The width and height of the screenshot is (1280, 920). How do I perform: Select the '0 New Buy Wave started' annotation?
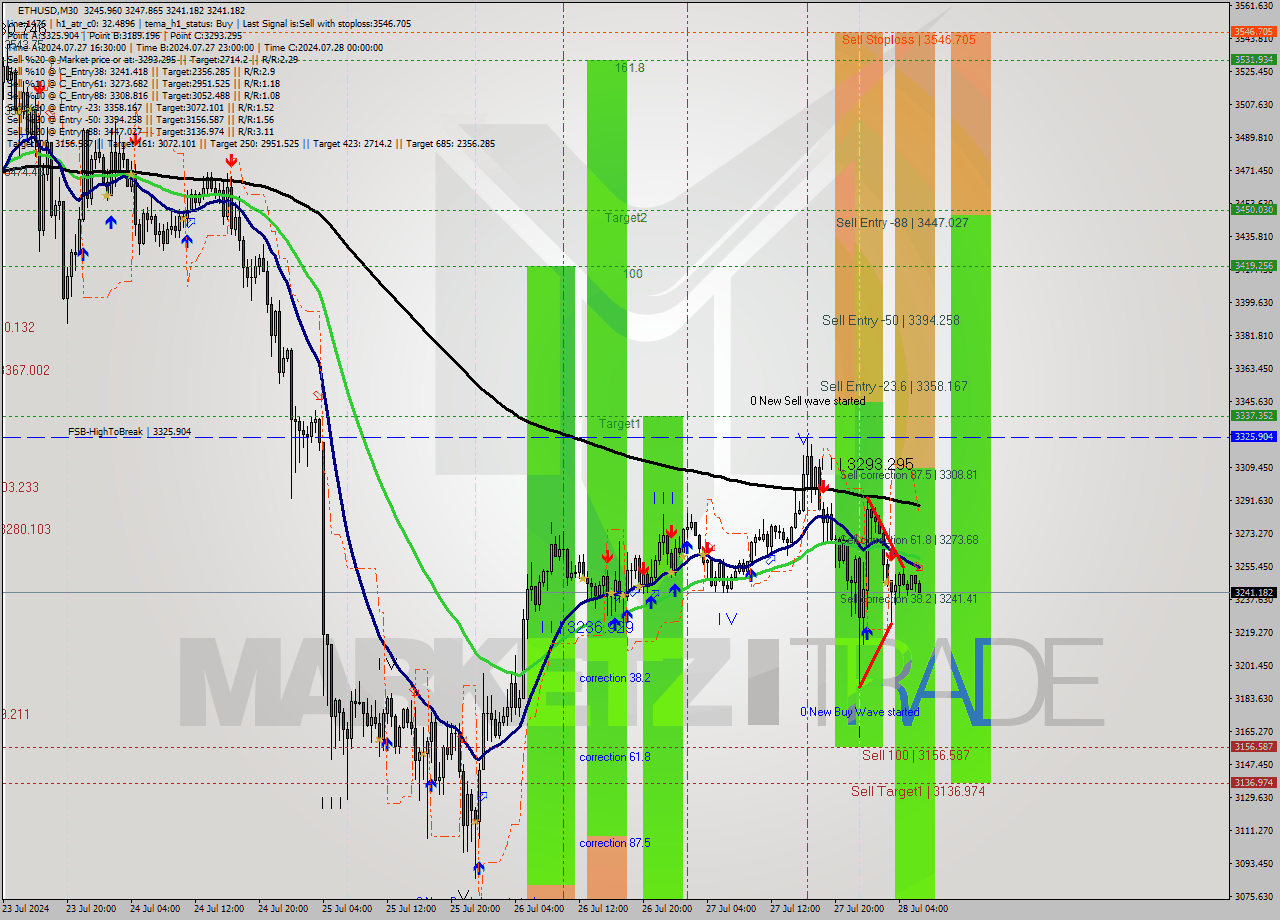click(x=859, y=712)
